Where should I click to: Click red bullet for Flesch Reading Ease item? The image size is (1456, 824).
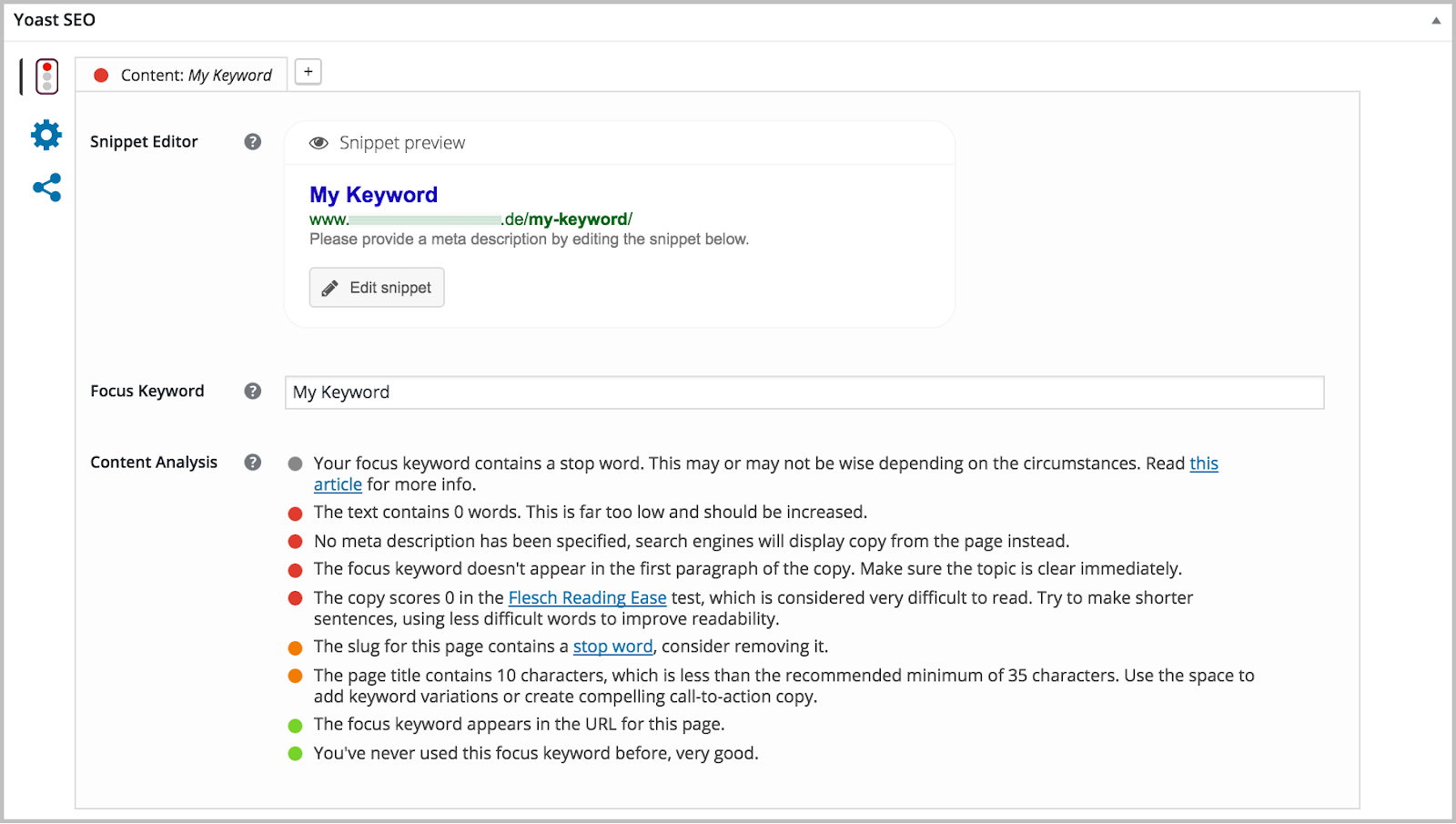point(295,599)
